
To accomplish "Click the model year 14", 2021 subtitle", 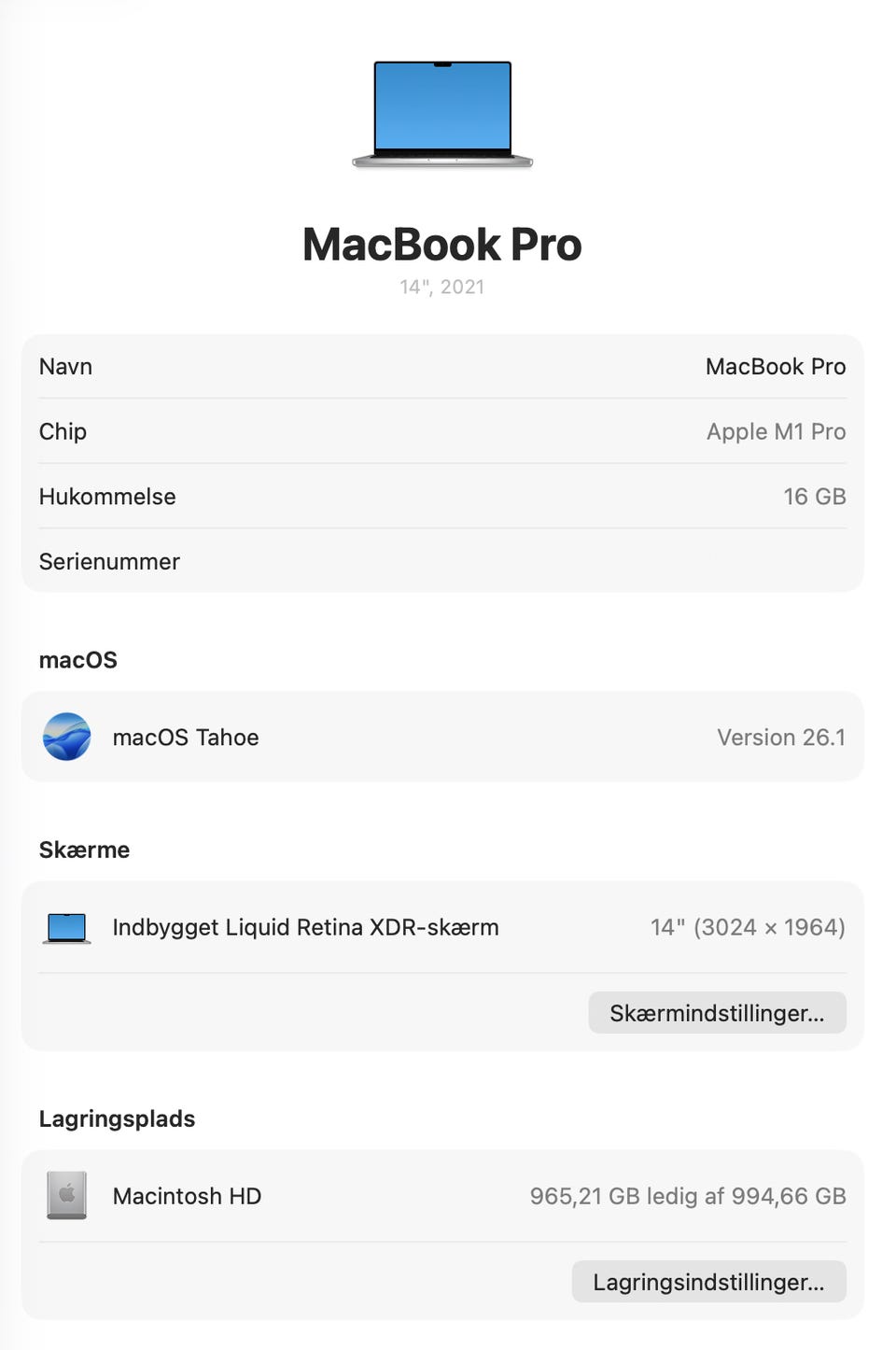I will point(442,287).
